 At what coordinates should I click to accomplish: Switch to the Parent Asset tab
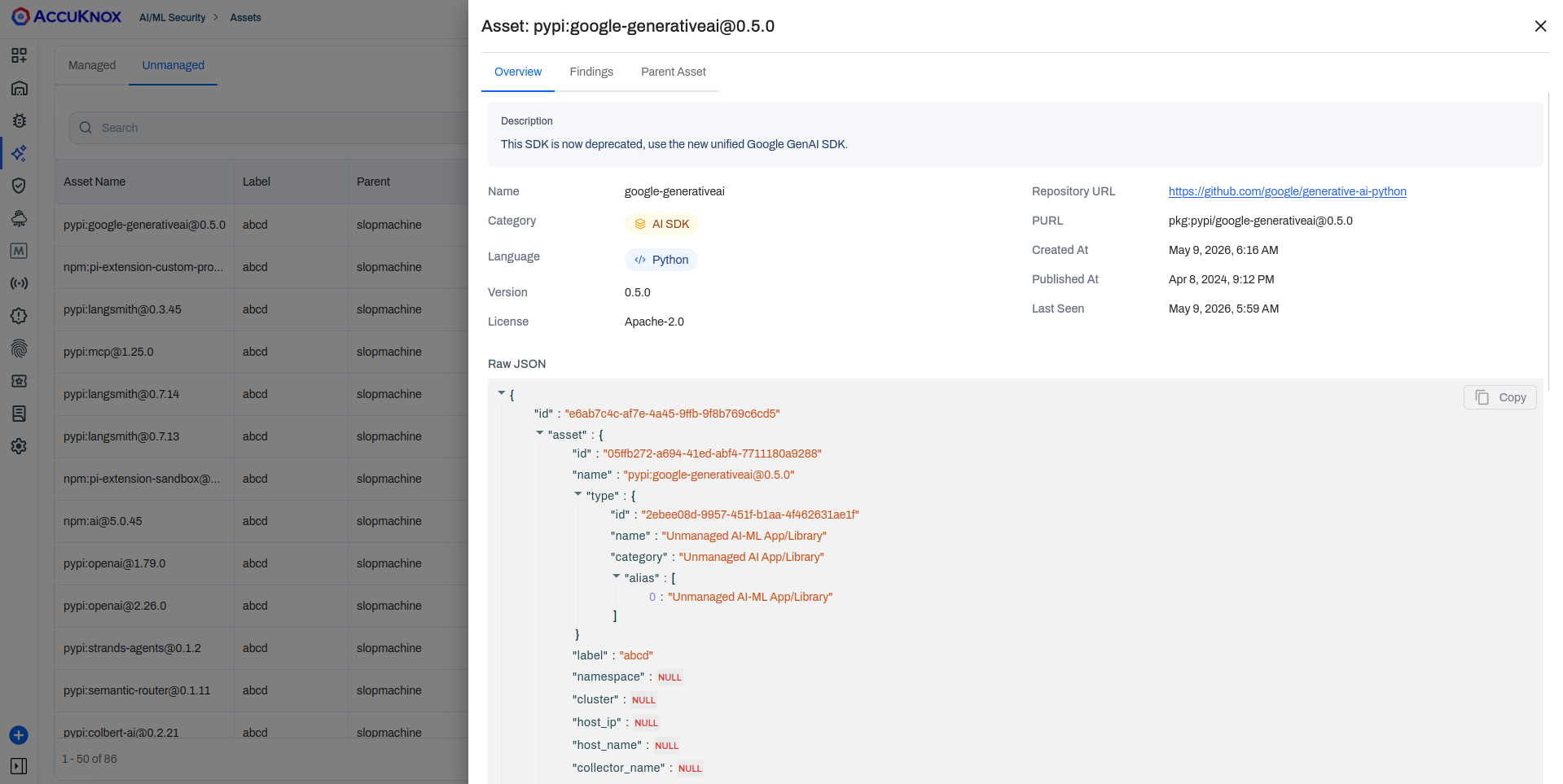coord(674,72)
